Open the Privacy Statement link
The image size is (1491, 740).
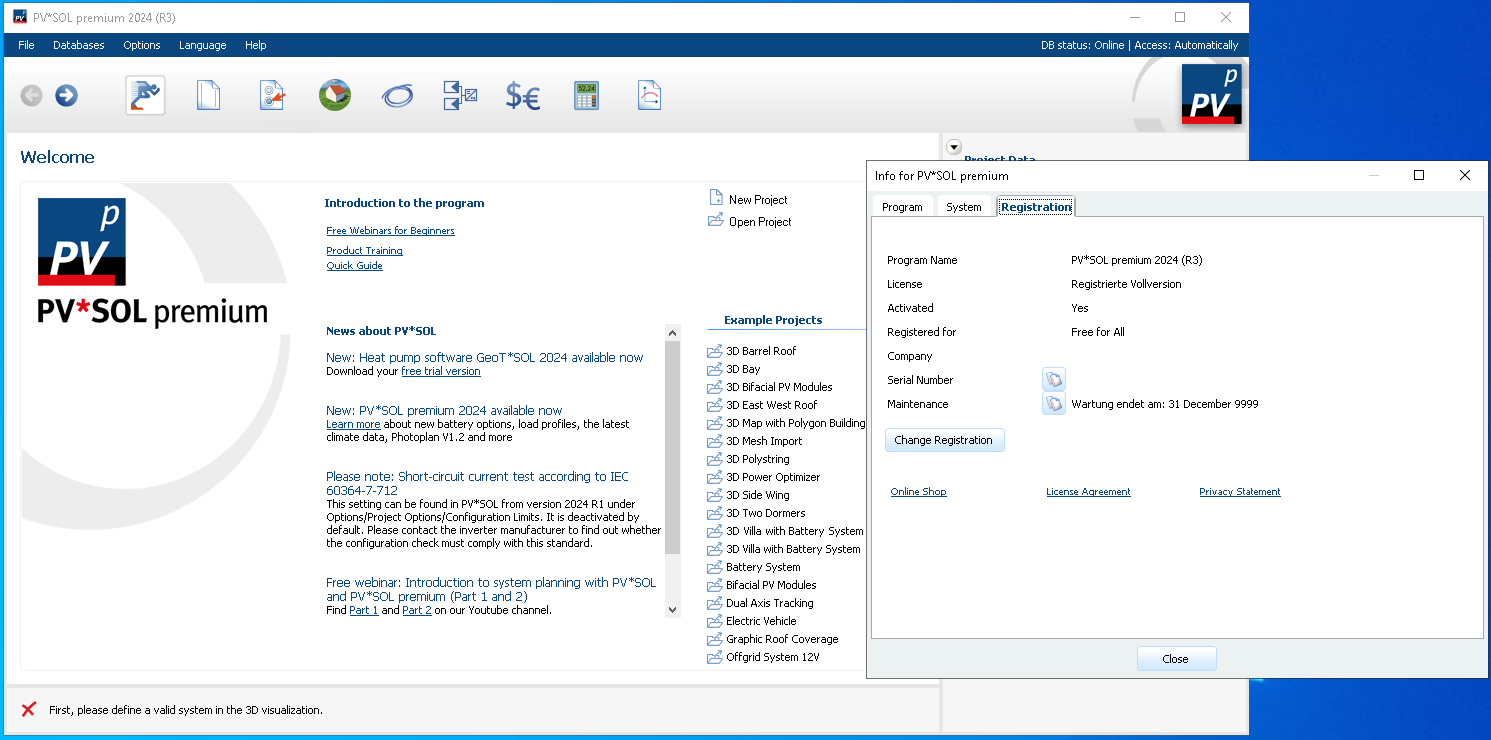click(x=1240, y=492)
